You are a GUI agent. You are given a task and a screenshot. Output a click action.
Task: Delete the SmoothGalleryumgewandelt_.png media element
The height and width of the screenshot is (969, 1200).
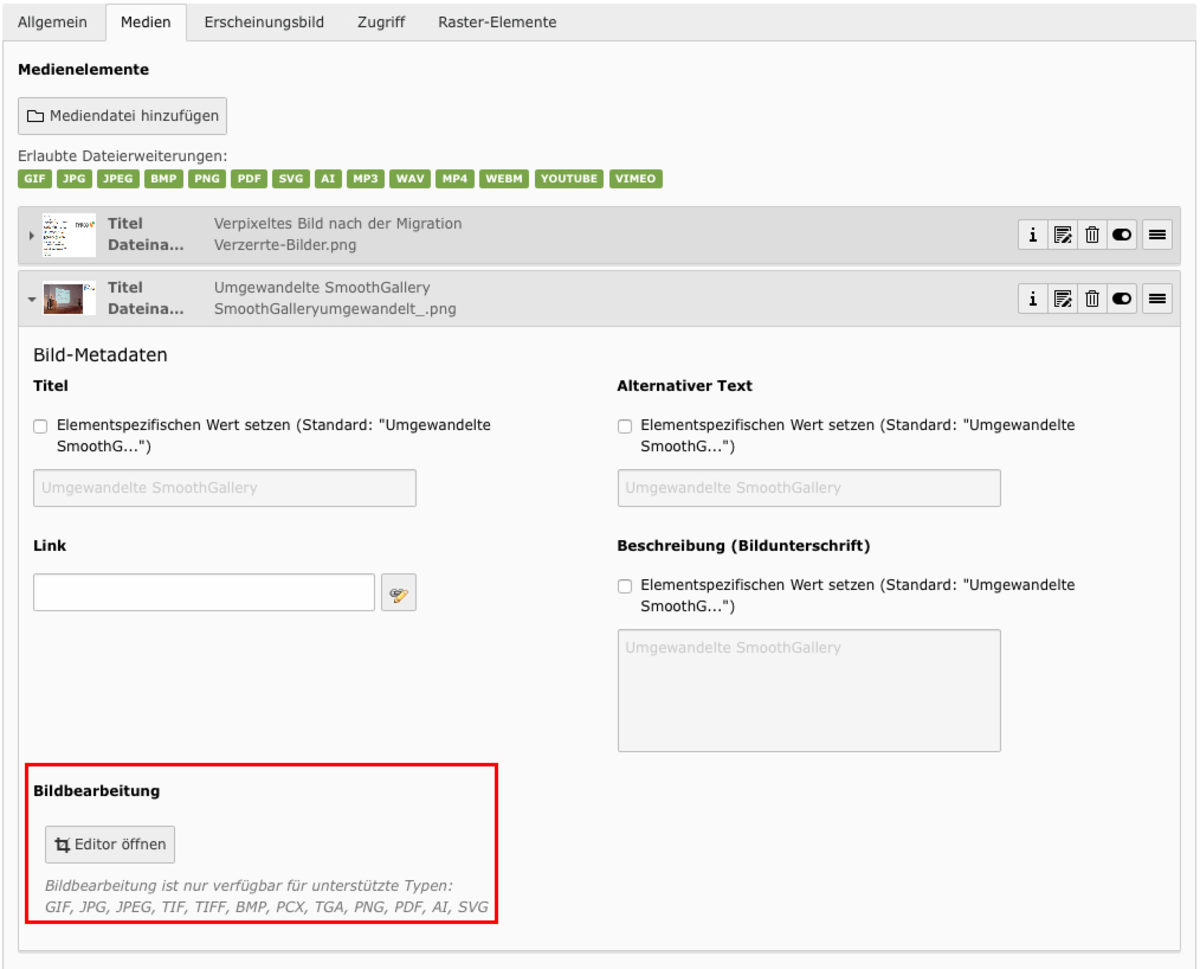(1092, 298)
